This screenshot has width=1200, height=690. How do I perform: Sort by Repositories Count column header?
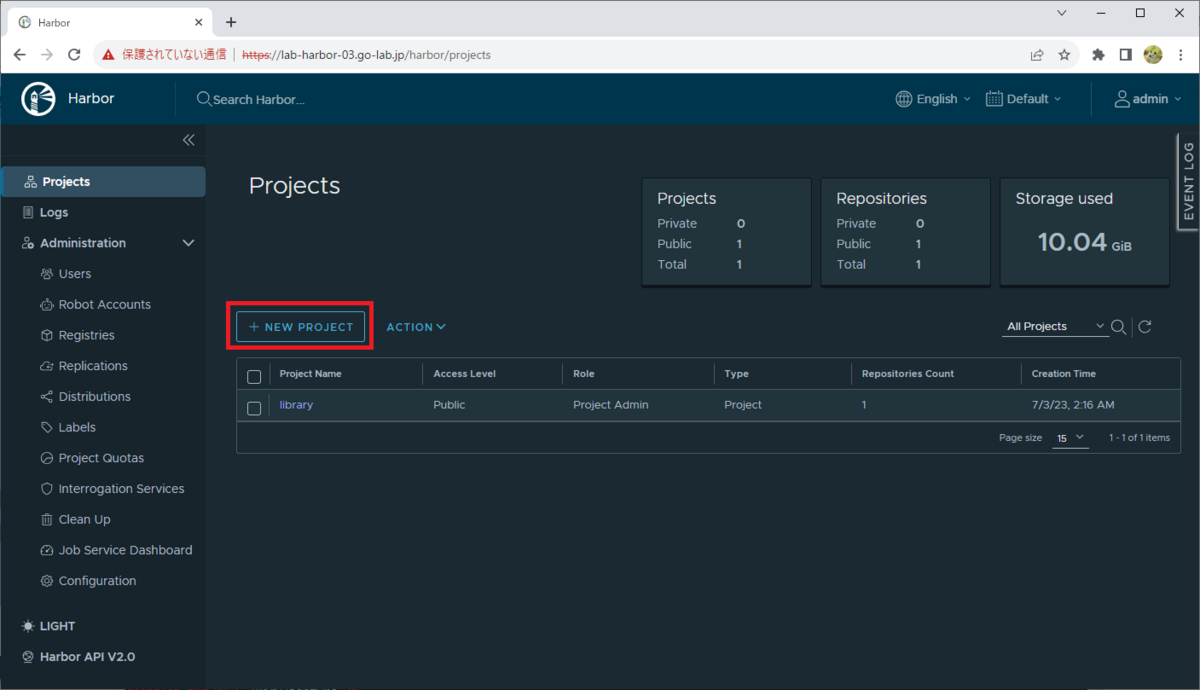coord(908,374)
